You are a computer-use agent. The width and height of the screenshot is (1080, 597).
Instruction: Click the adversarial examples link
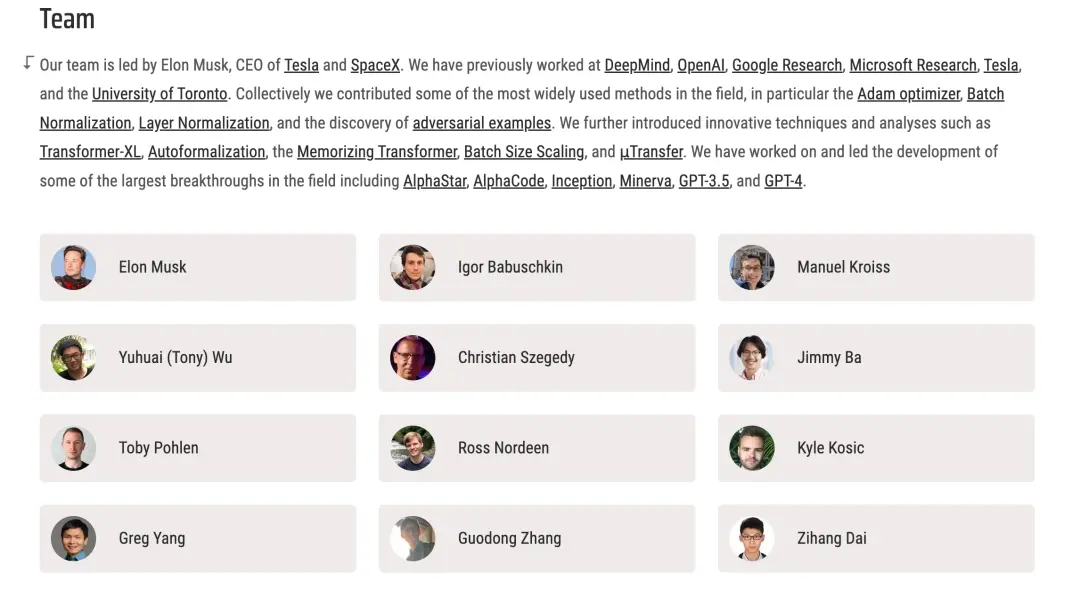[482, 123]
